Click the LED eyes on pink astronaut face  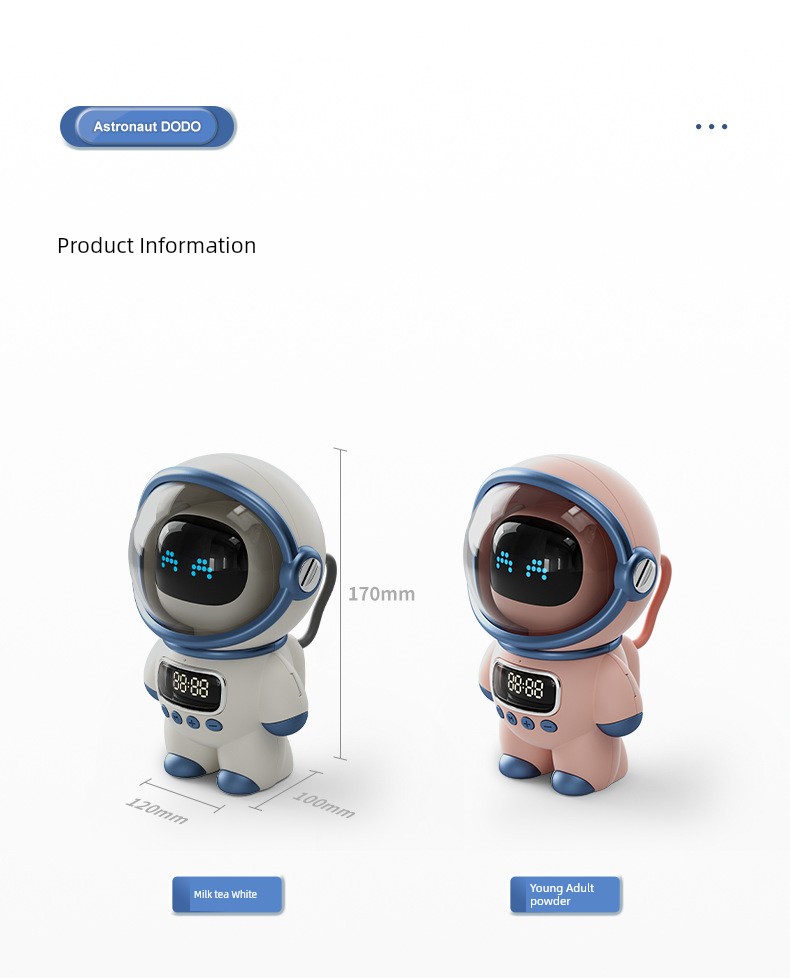click(x=523, y=564)
